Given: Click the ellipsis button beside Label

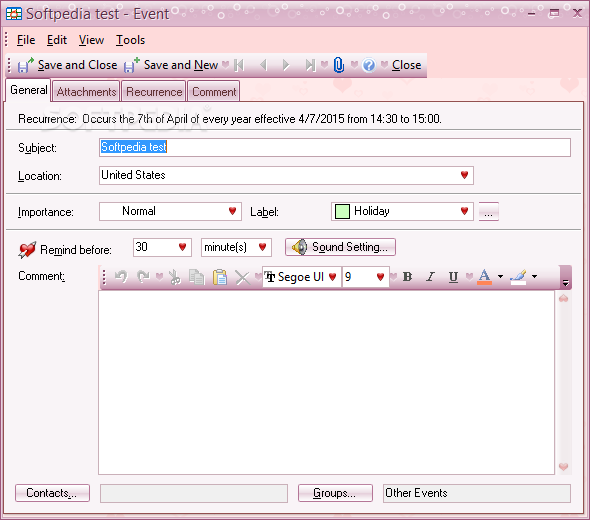Looking at the screenshot, I should (x=488, y=211).
